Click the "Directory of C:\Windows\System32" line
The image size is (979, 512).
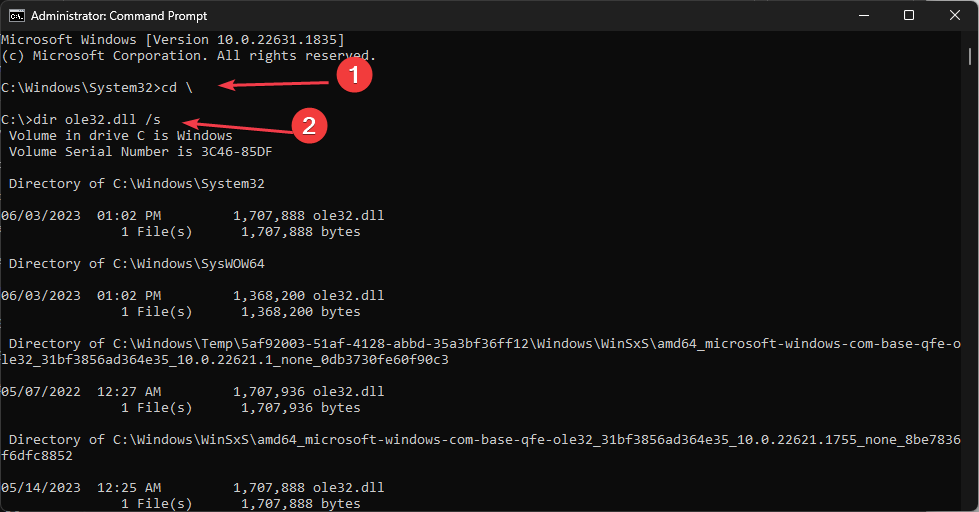136,184
